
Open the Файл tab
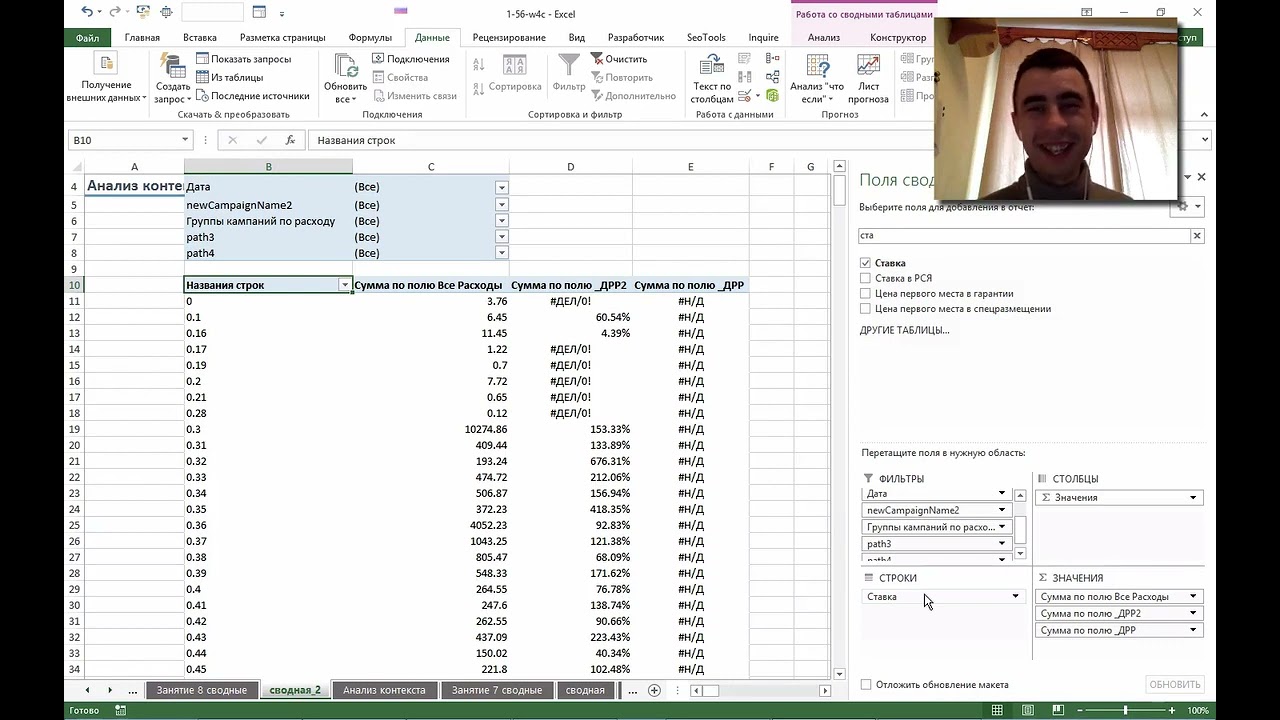(87, 37)
